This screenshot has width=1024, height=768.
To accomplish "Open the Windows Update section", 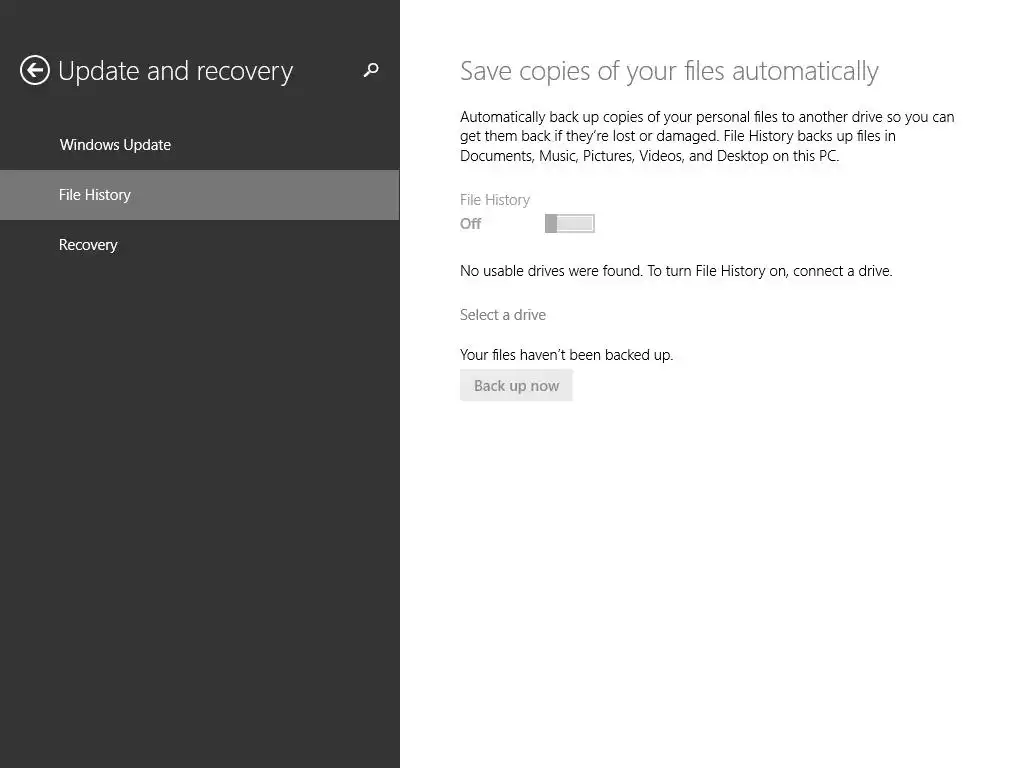I will click(x=115, y=145).
